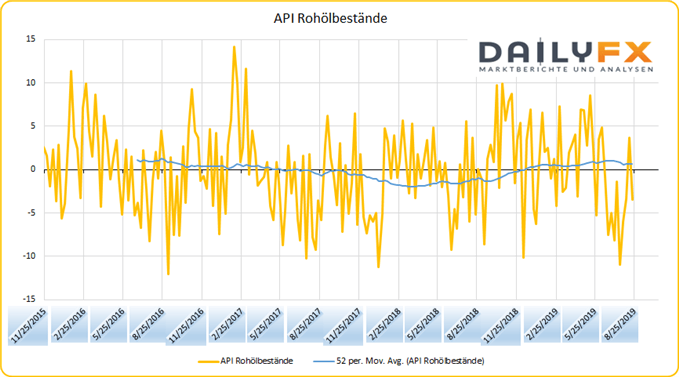Viewport: 679px width, 377px height.
Task: Select the 8/25/2017 date label
Action: click(305, 325)
